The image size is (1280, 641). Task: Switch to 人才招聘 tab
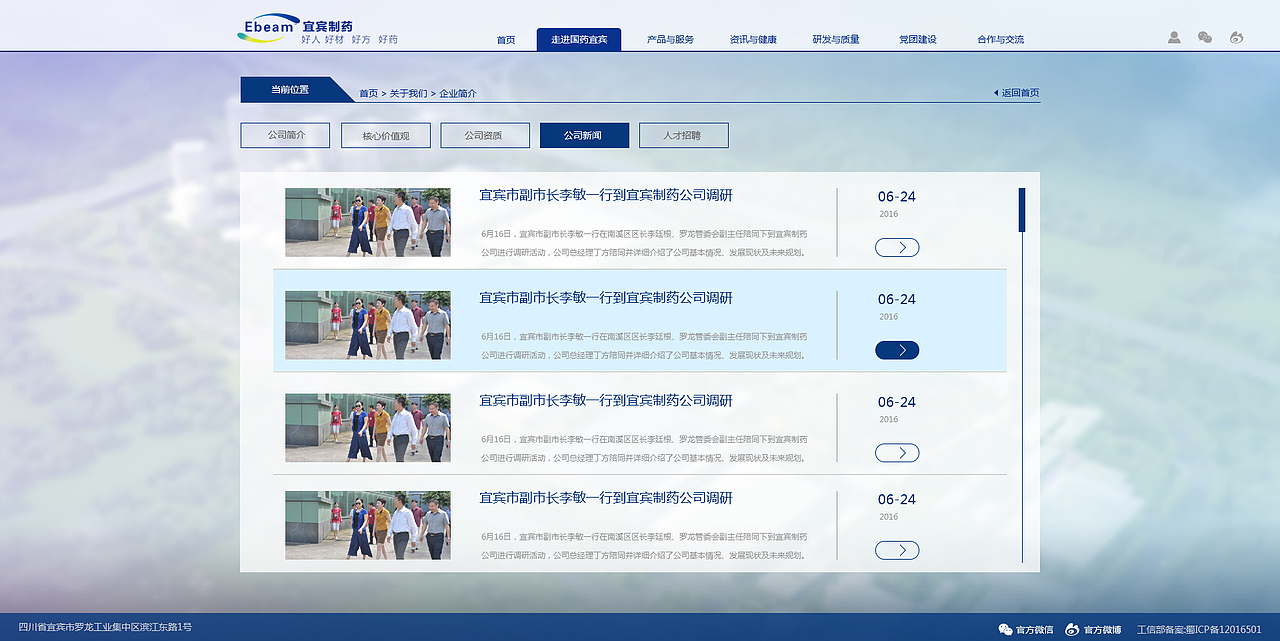(x=684, y=135)
